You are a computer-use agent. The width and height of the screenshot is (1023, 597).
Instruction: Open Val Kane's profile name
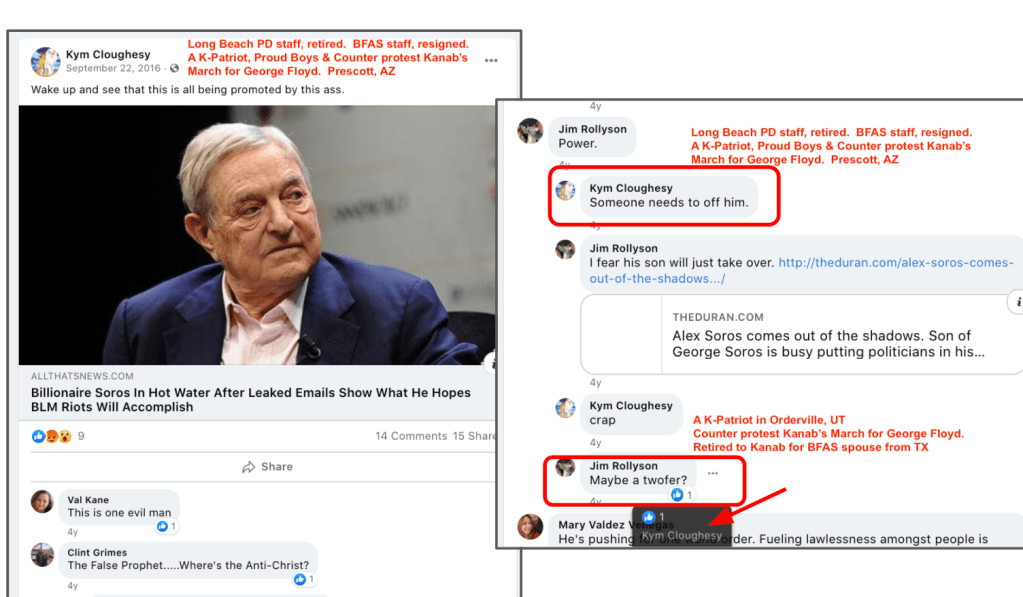[88, 500]
